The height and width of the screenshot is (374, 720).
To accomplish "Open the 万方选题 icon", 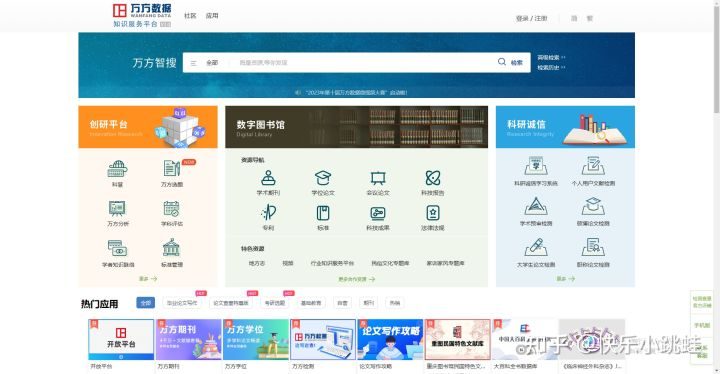I will pos(172,169).
